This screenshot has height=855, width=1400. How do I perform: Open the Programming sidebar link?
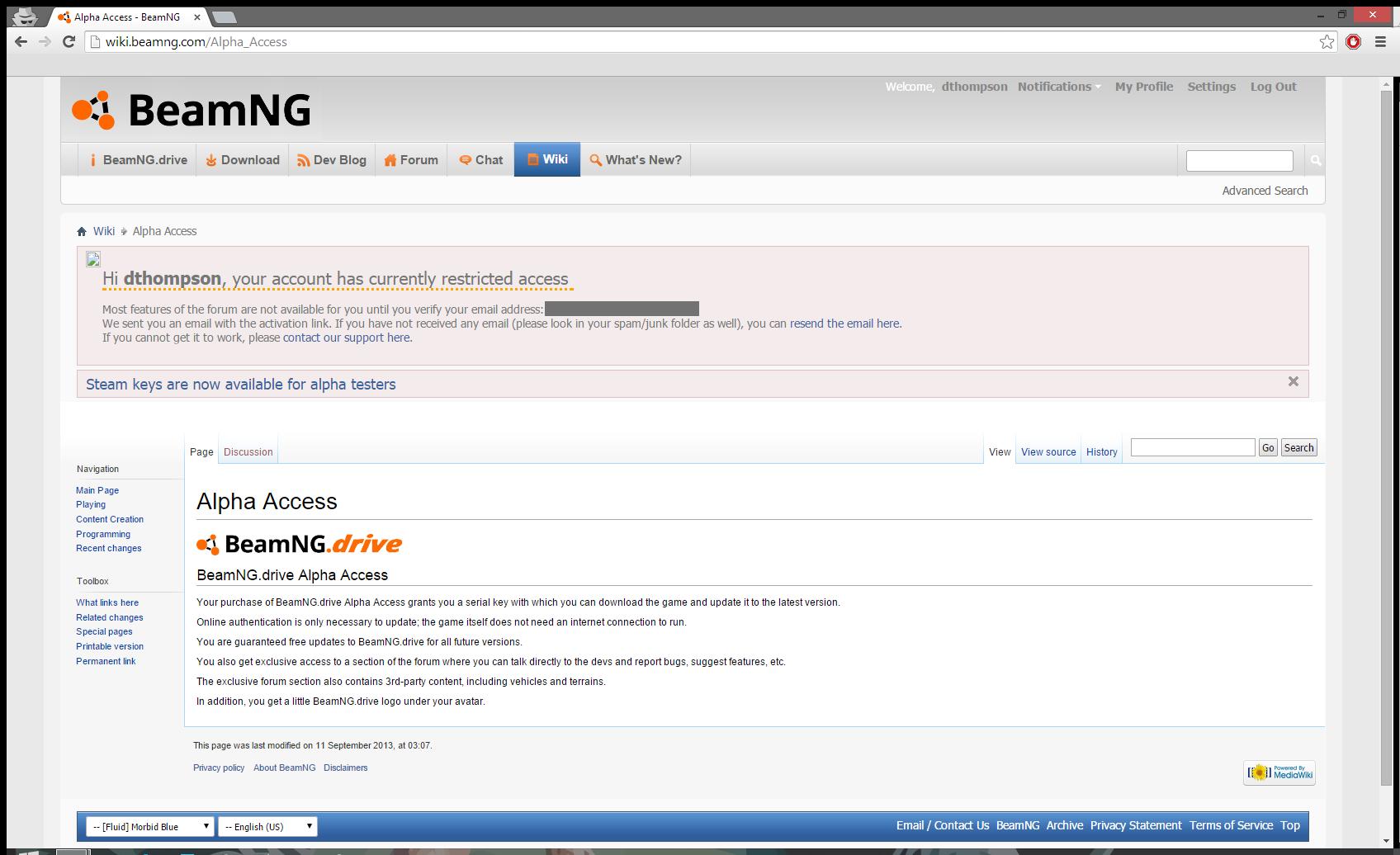click(x=103, y=534)
